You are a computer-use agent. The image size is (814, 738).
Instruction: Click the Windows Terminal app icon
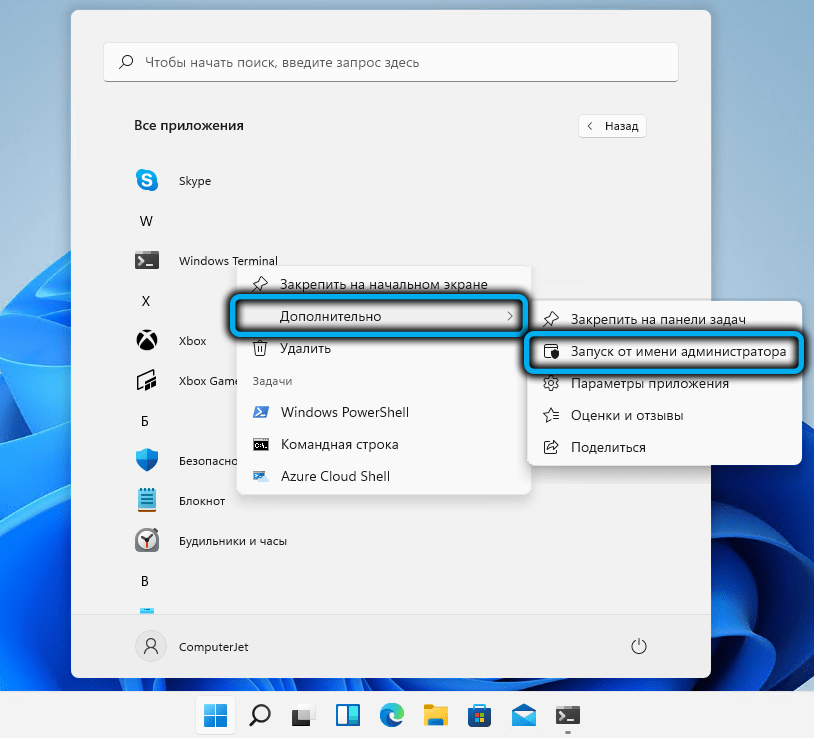pos(148,261)
